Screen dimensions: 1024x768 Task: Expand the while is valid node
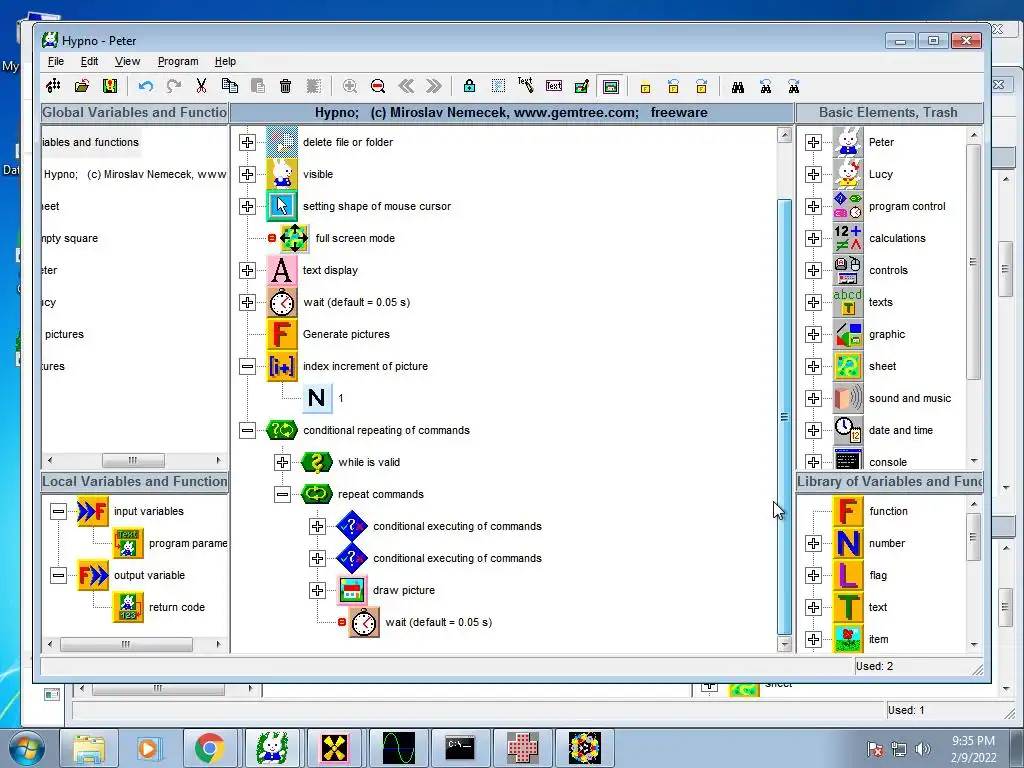(282, 462)
